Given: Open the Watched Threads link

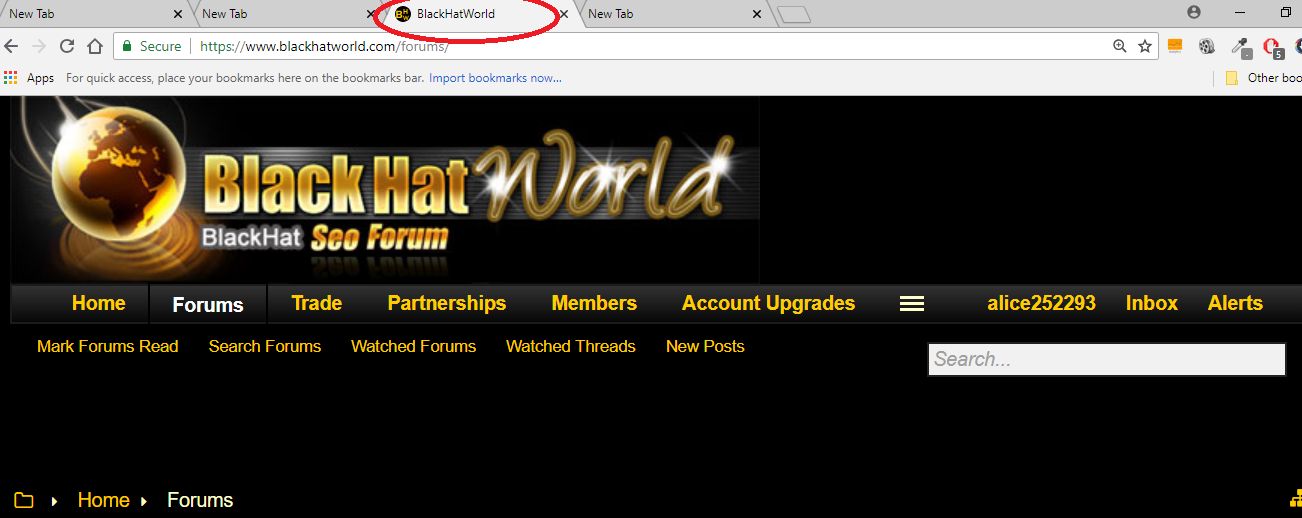Looking at the screenshot, I should tap(571, 346).
